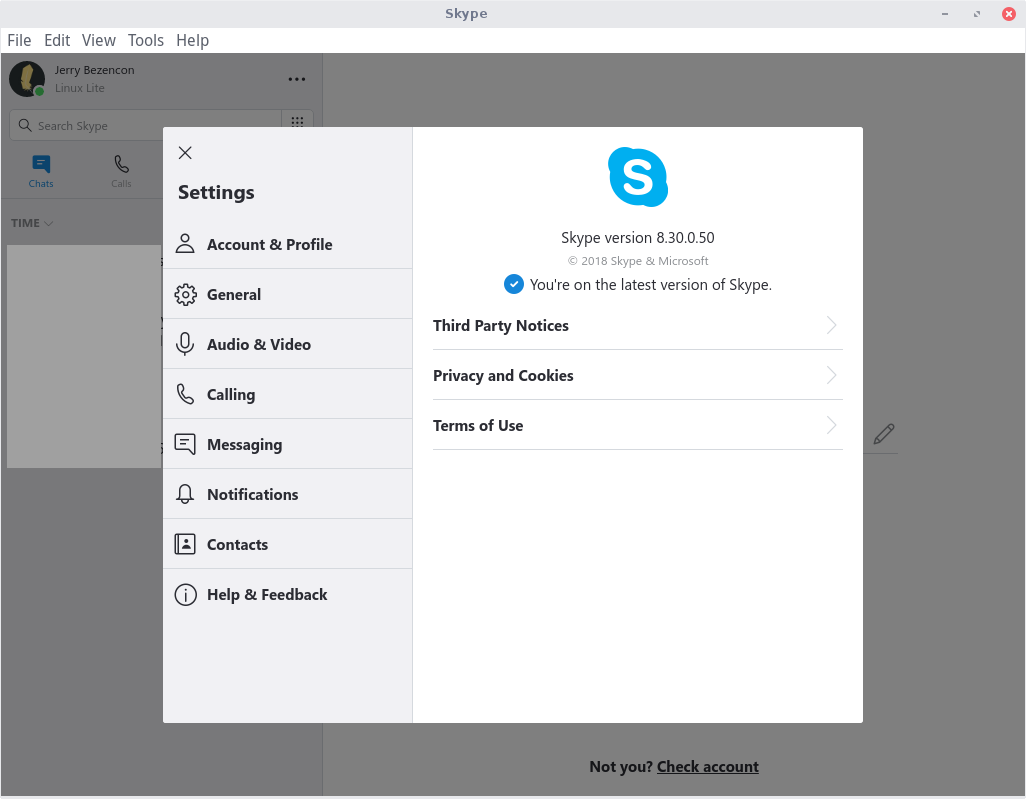Screen dimensions: 1026x799
Task: Click the Skype version 8.30.0.50 text
Action: [637, 238]
